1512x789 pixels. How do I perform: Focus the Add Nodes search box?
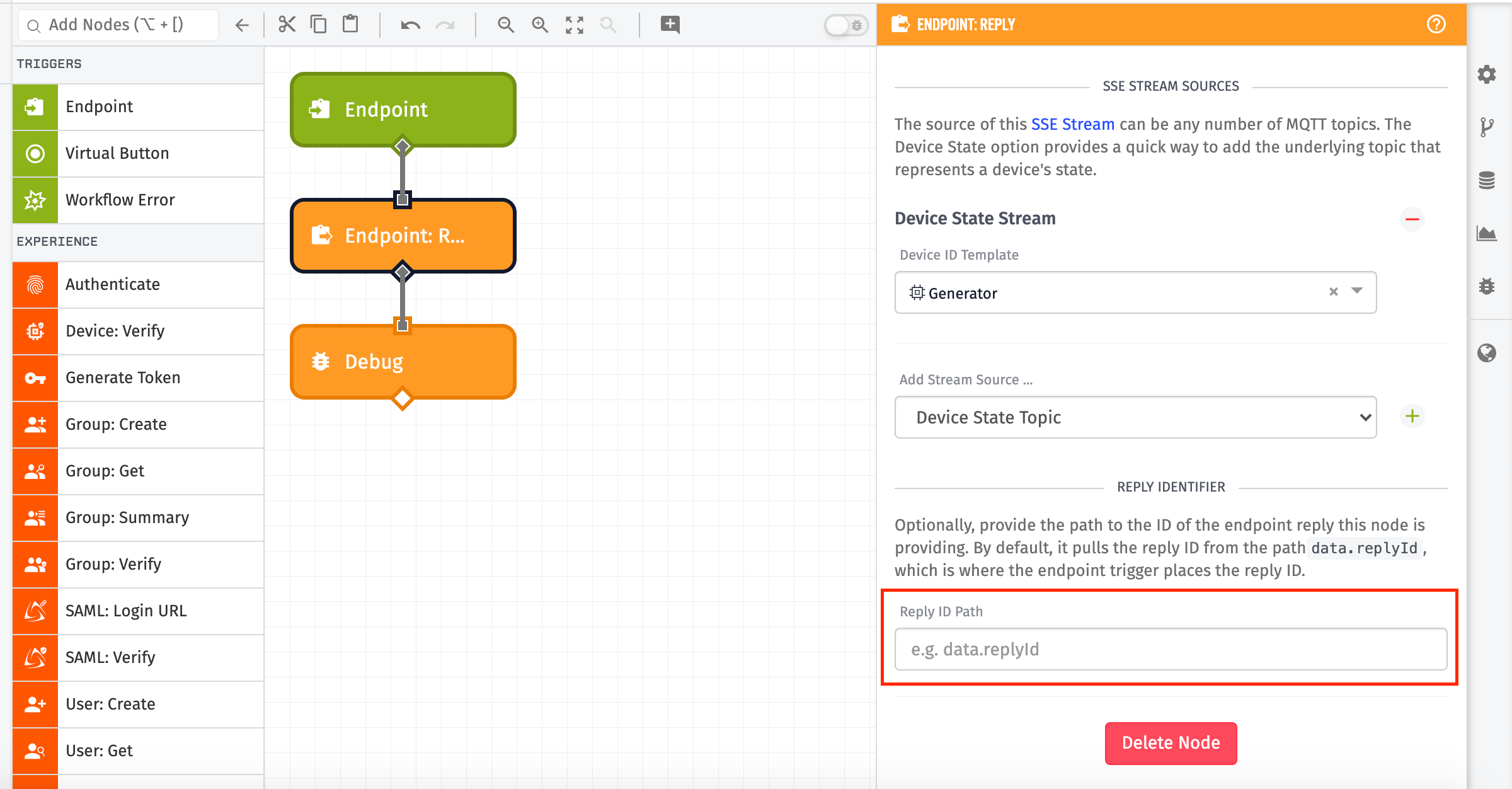120,25
